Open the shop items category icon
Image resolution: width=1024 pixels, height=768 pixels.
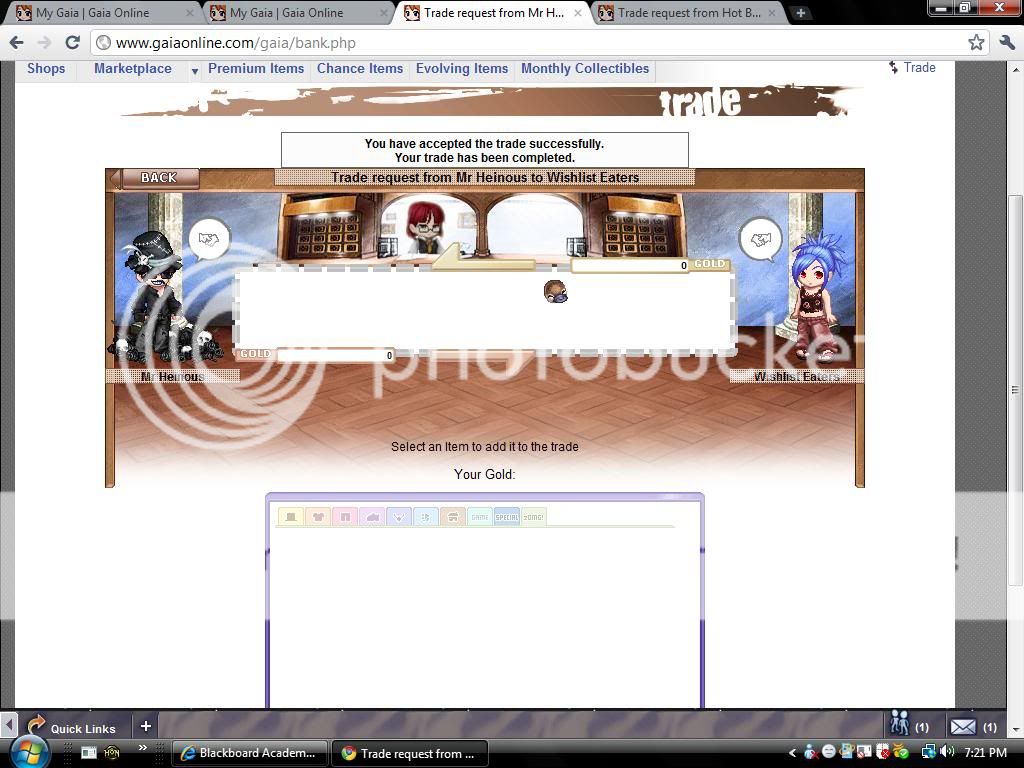(x=453, y=516)
